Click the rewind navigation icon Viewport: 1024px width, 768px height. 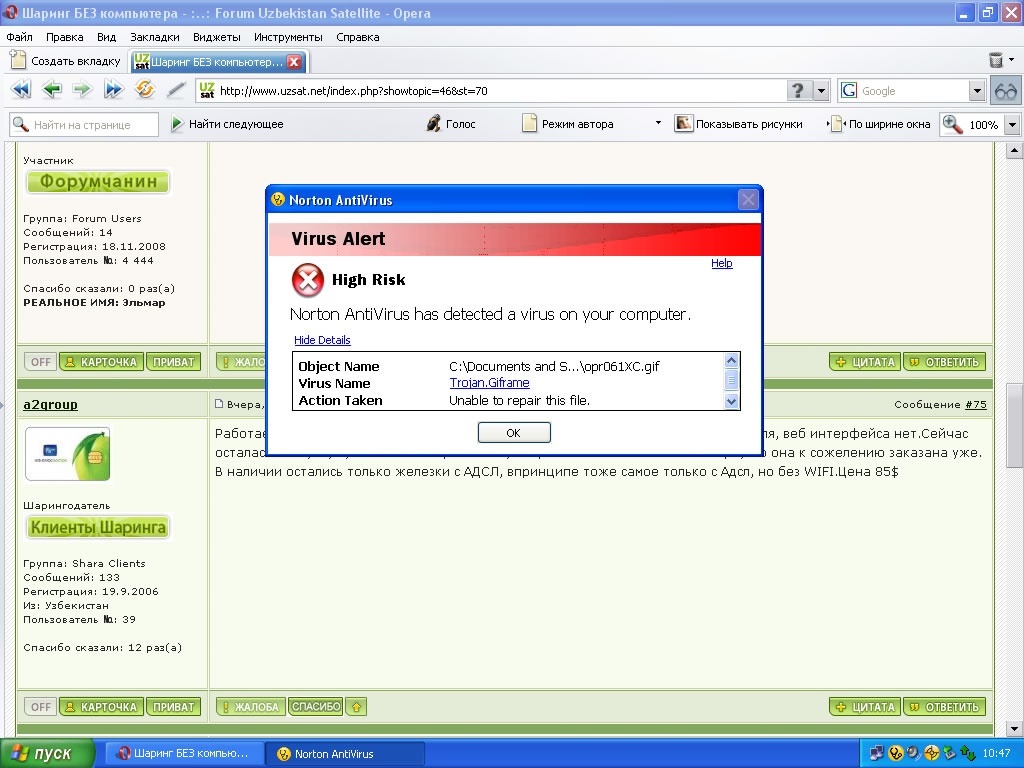click(x=20, y=90)
